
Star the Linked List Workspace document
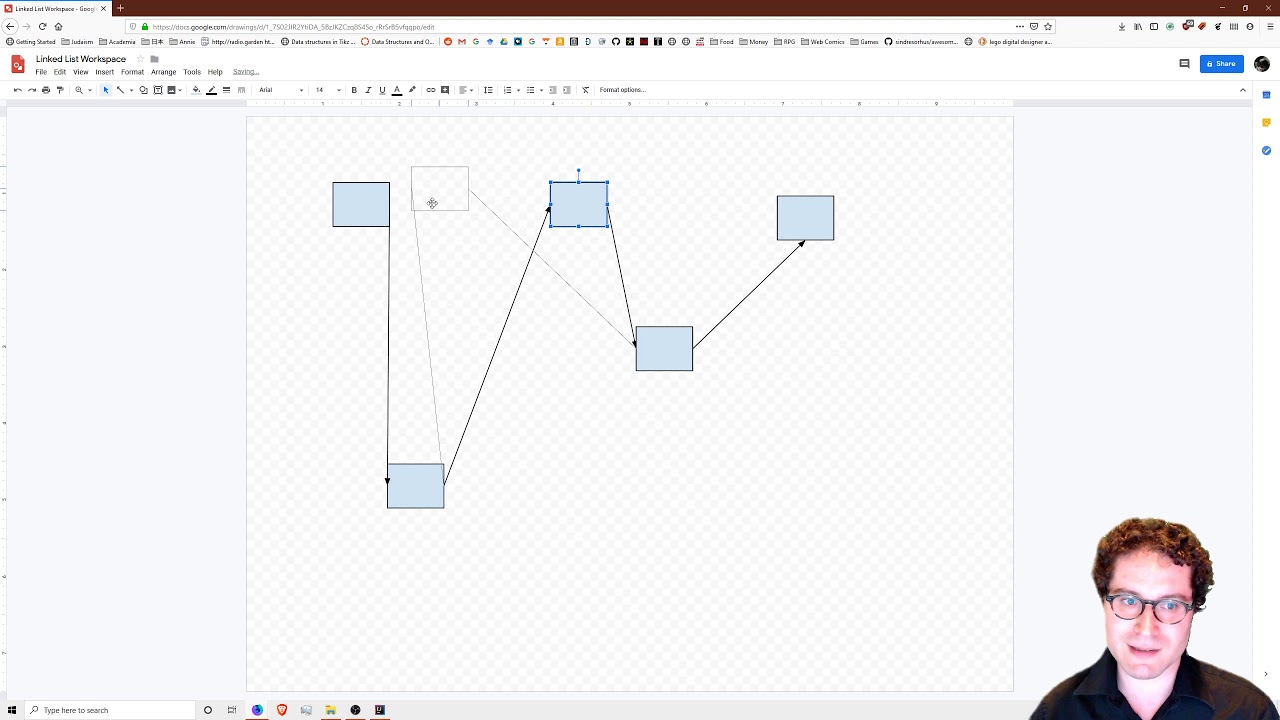tap(141, 59)
